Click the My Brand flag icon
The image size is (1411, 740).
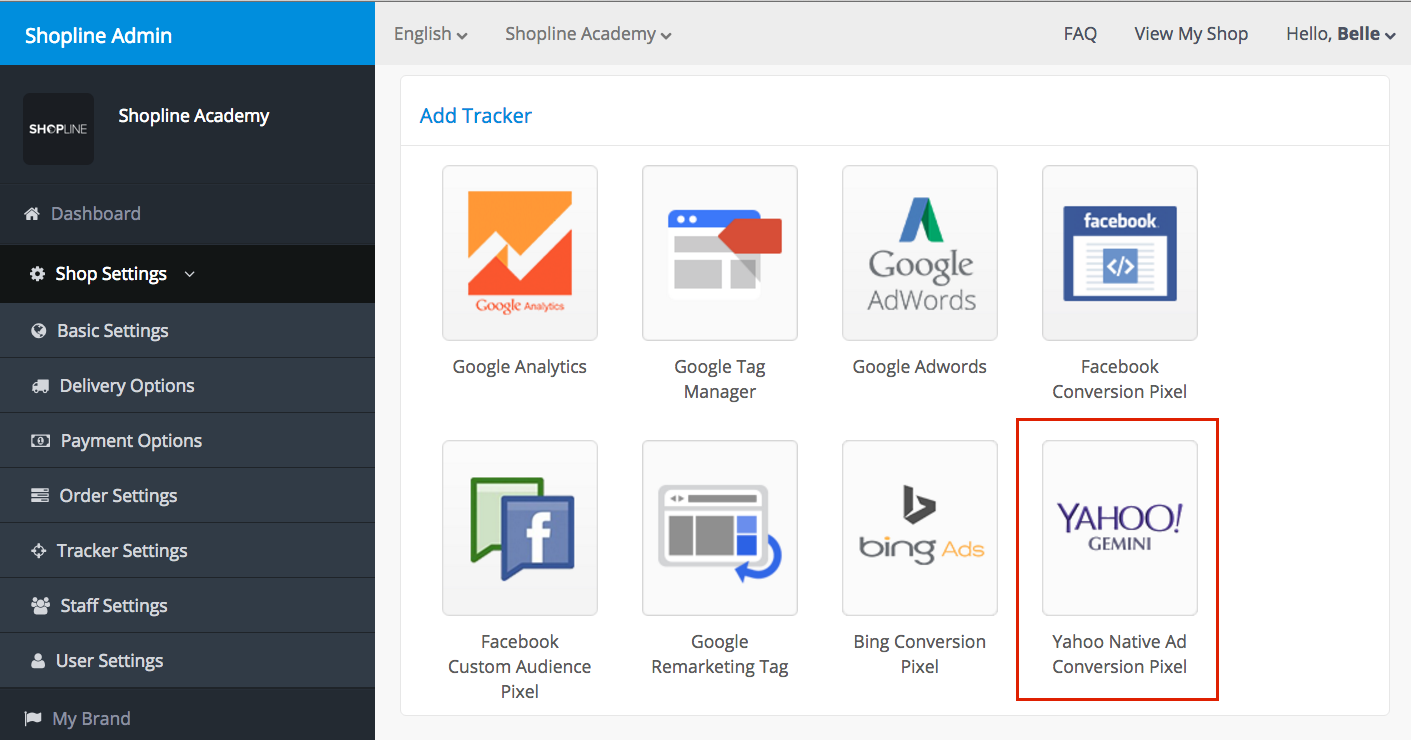pyautogui.click(x=32, y=718)
